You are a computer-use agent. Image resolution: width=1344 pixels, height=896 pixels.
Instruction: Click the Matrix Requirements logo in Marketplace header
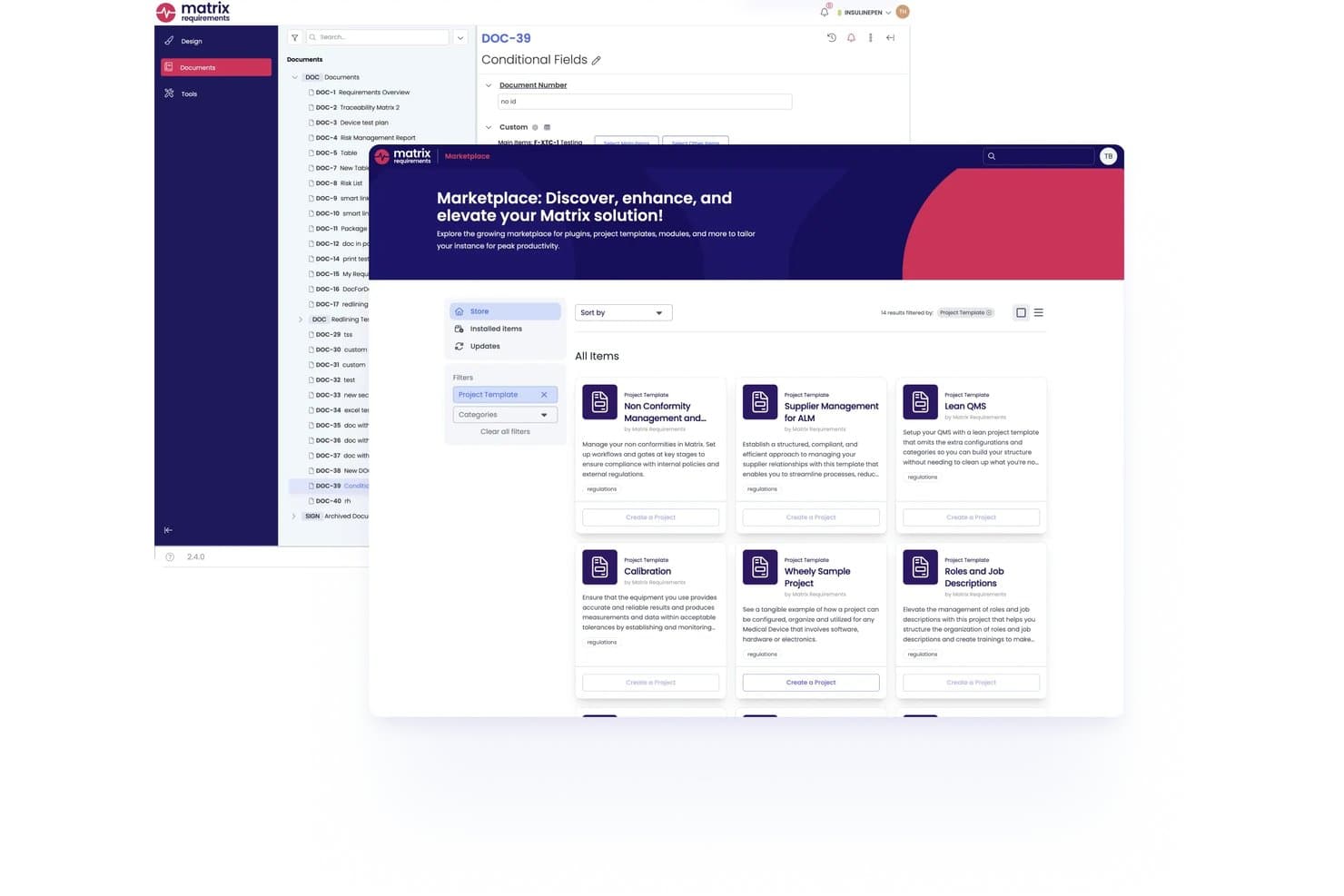click(x=403, y=156)
